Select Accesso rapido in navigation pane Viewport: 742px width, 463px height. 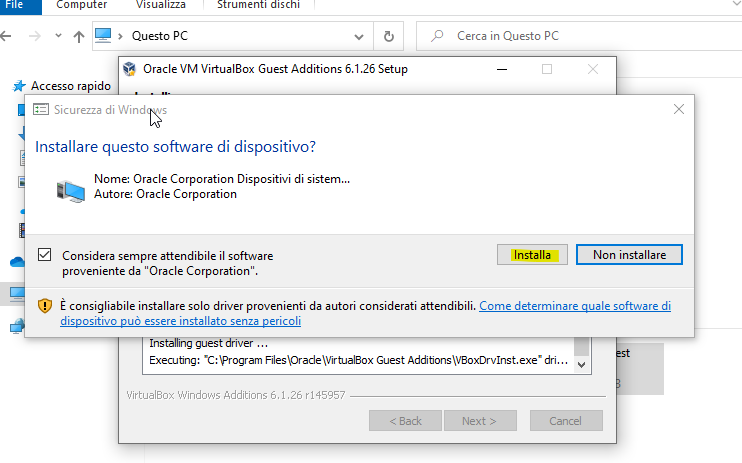[71, 86]
